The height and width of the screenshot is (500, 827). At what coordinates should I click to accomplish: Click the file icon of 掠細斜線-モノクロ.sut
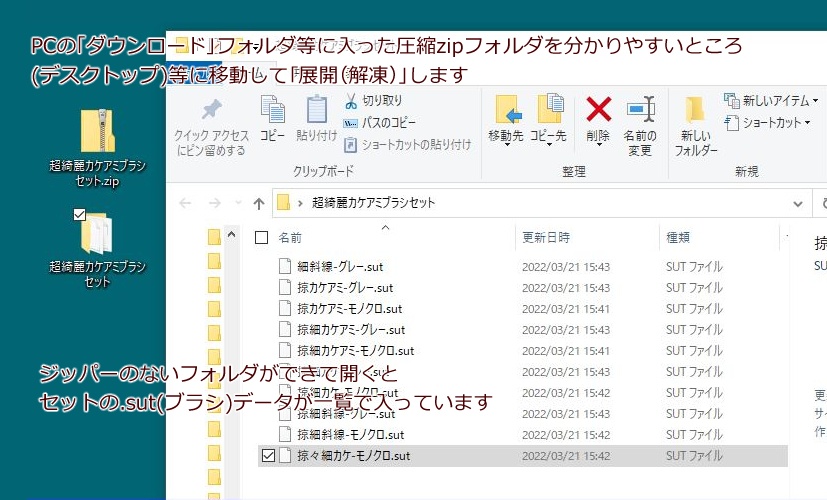pos(285,434)
